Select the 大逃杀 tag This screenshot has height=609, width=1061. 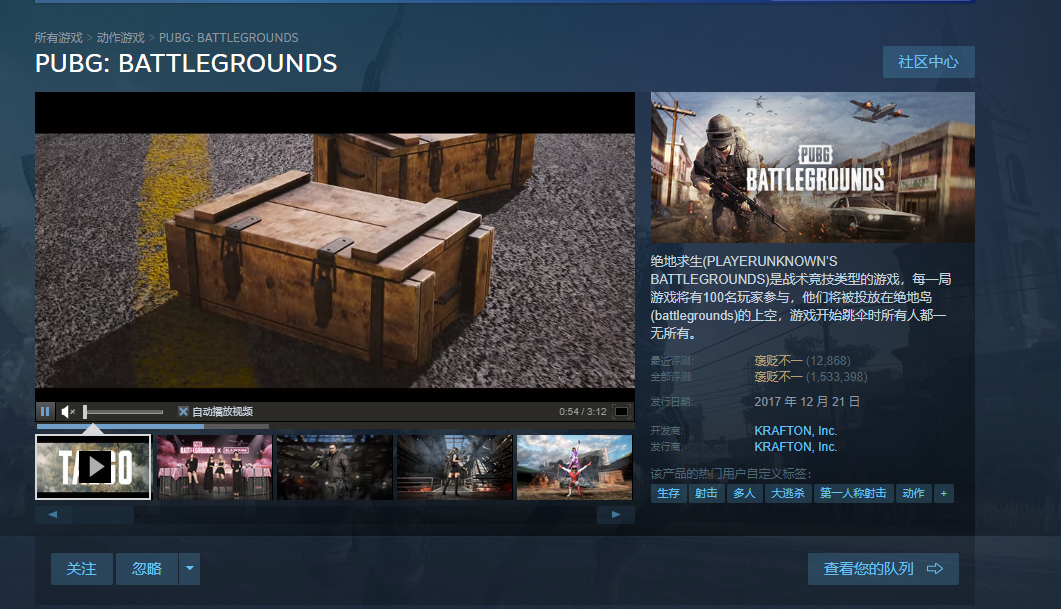point(788,493)
